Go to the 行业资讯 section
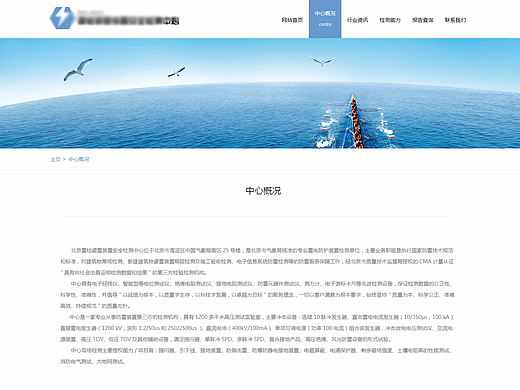Screen dimensions: 520x390 (x=357, y=20)
